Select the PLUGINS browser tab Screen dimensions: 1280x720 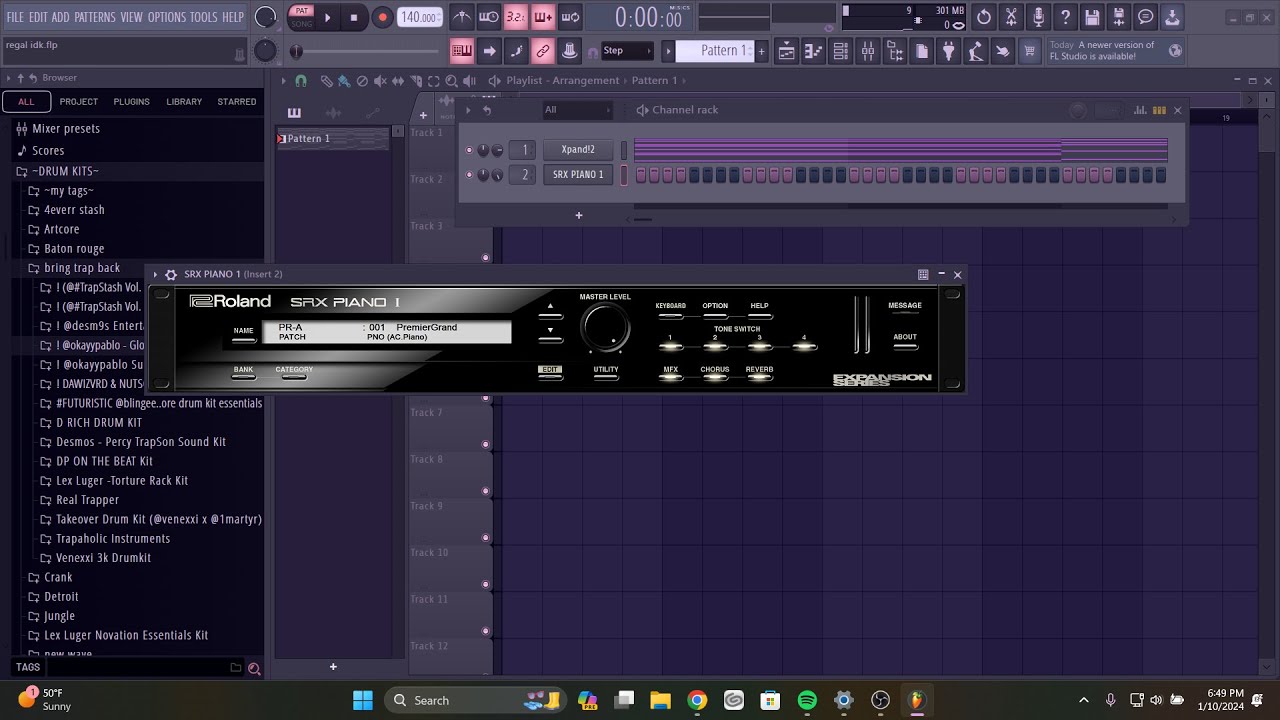point(131,101)
